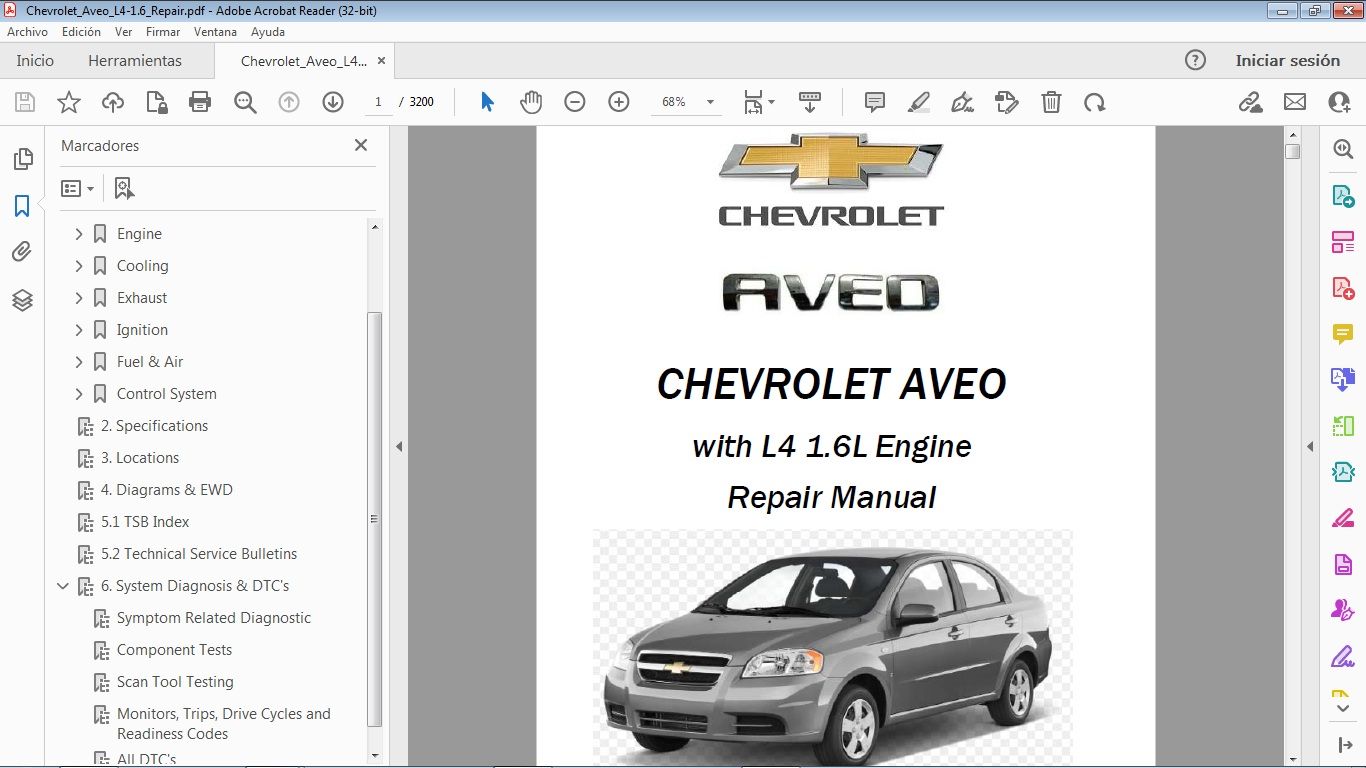Click the bookmarks panel vertical scrollbar

[x=375, y=518]
